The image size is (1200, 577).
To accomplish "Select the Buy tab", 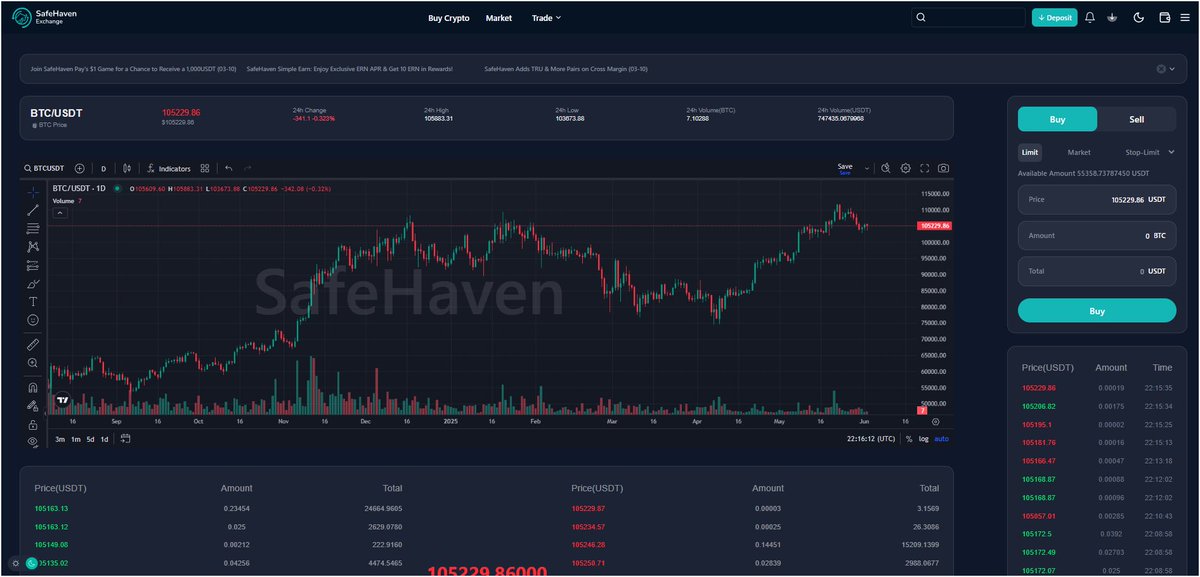I will 1057,119.
